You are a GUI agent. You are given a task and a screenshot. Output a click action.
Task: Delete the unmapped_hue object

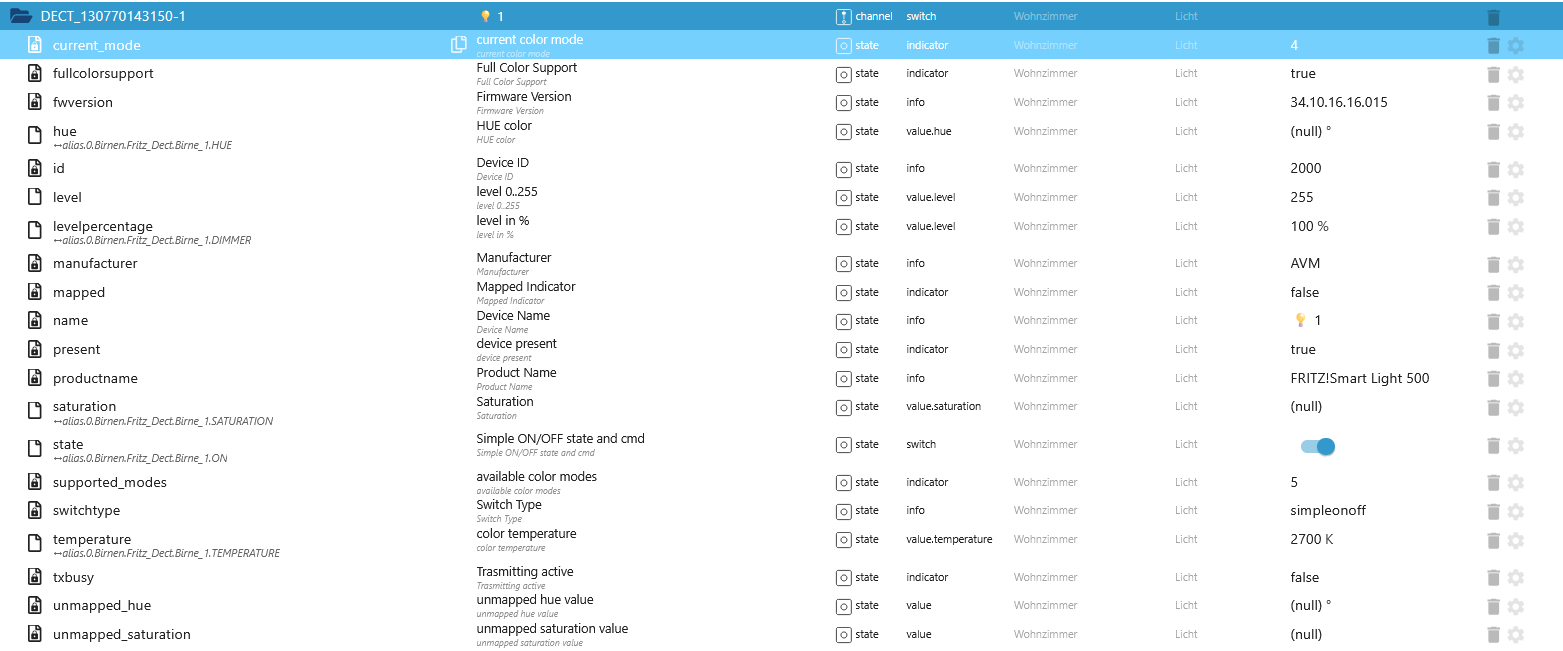tap(1493, 606)
